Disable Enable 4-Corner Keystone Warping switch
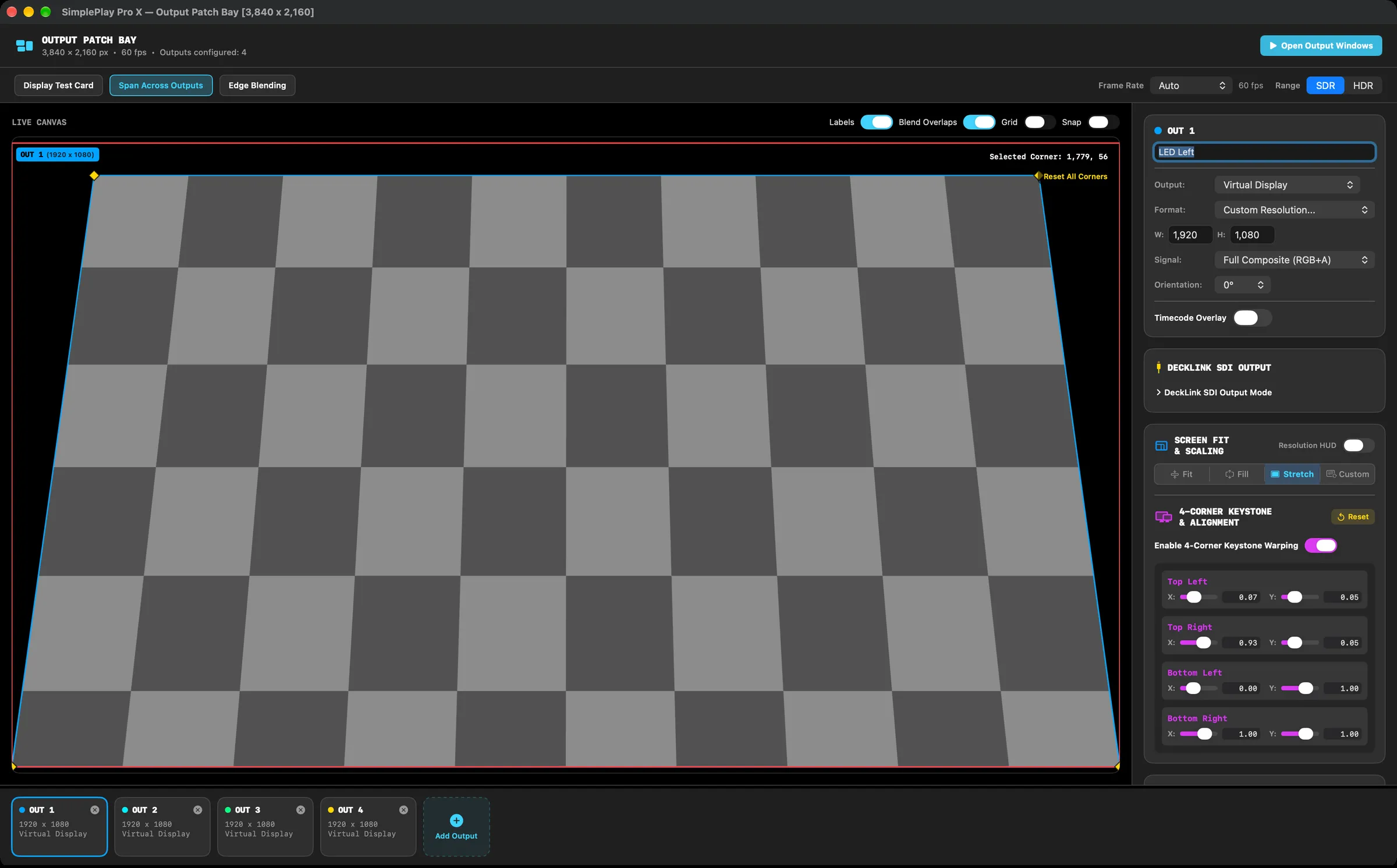 (x=1320, y=545)
